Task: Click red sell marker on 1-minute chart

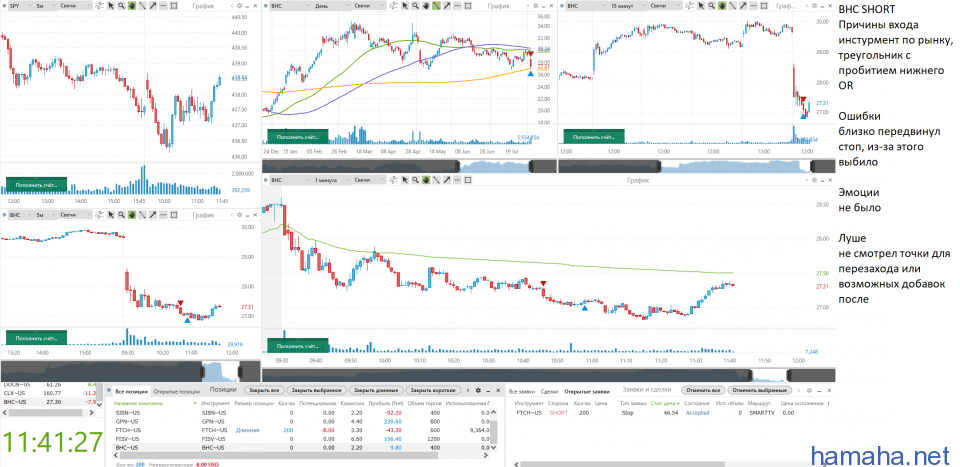Action: 543,283
